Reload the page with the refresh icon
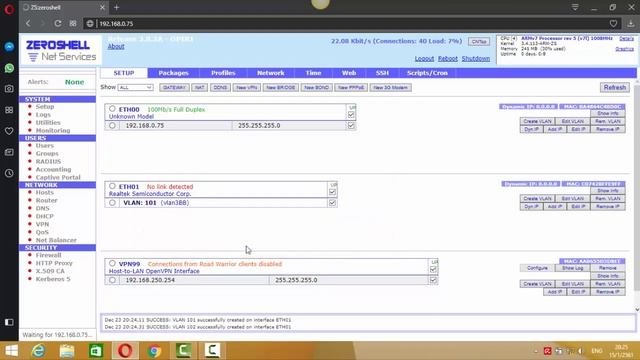This screenshot has height=360, width=640. [58, 23]
